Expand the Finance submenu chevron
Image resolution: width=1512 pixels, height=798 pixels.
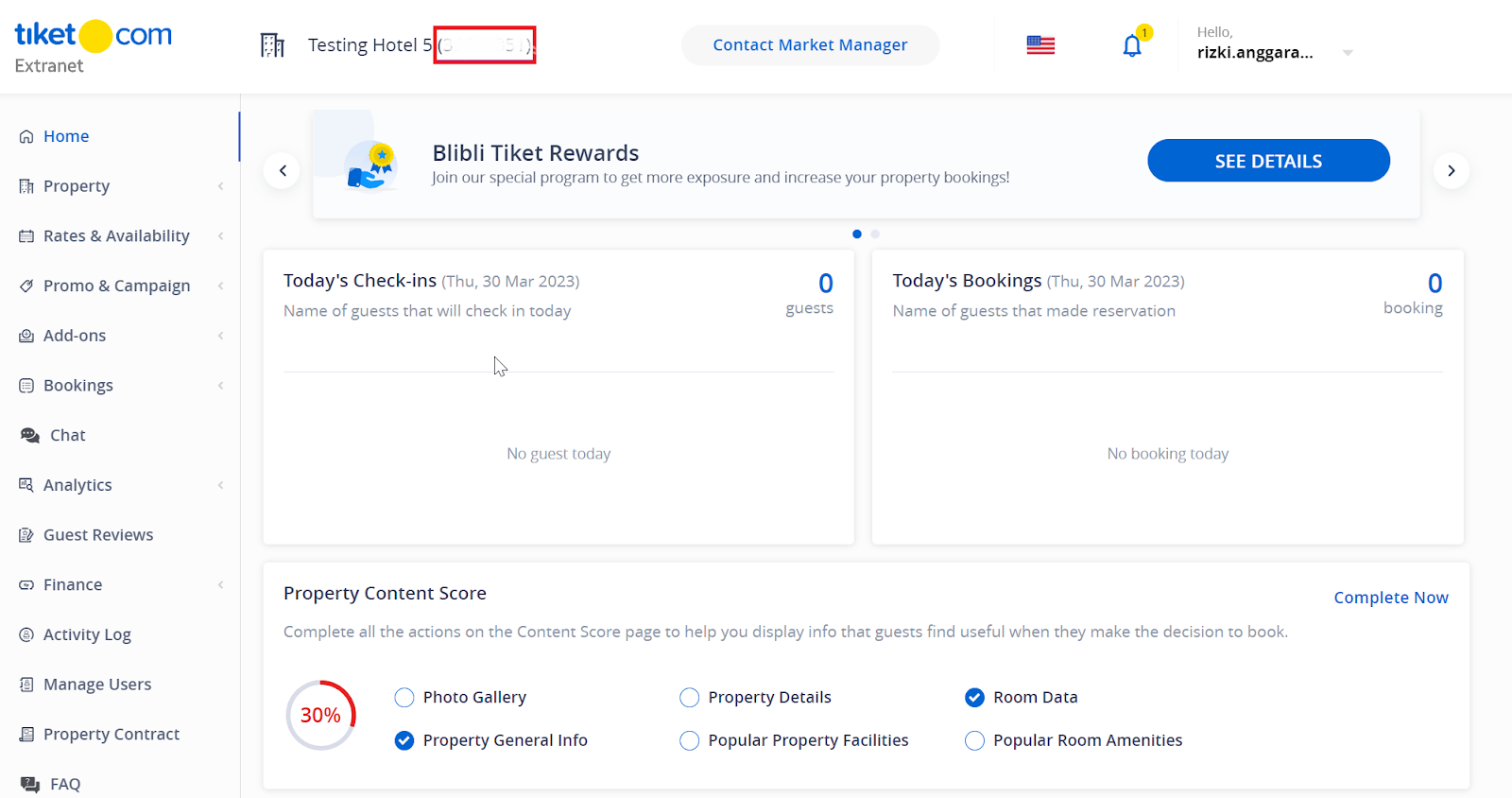(x=220, y=585)
